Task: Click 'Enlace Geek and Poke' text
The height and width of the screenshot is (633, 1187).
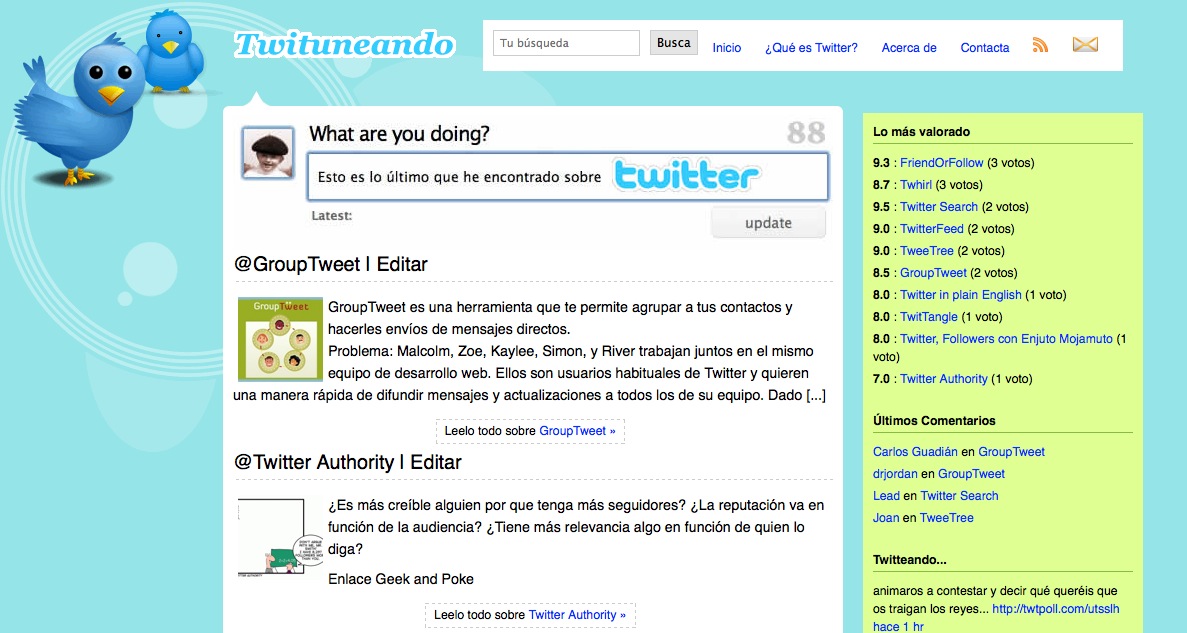Action: (x=400, y=579)
